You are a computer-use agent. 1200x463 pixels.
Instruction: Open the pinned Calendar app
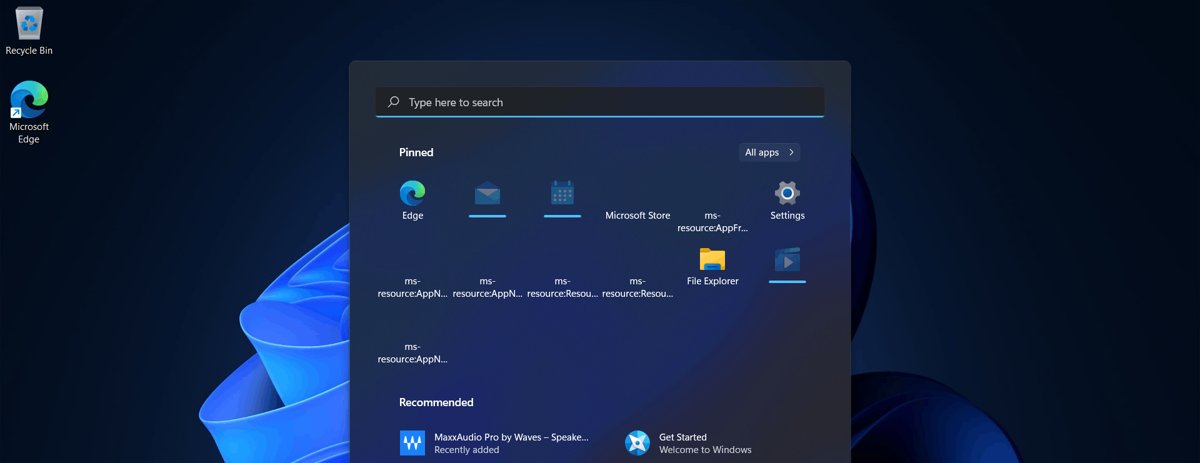(563, 199)
